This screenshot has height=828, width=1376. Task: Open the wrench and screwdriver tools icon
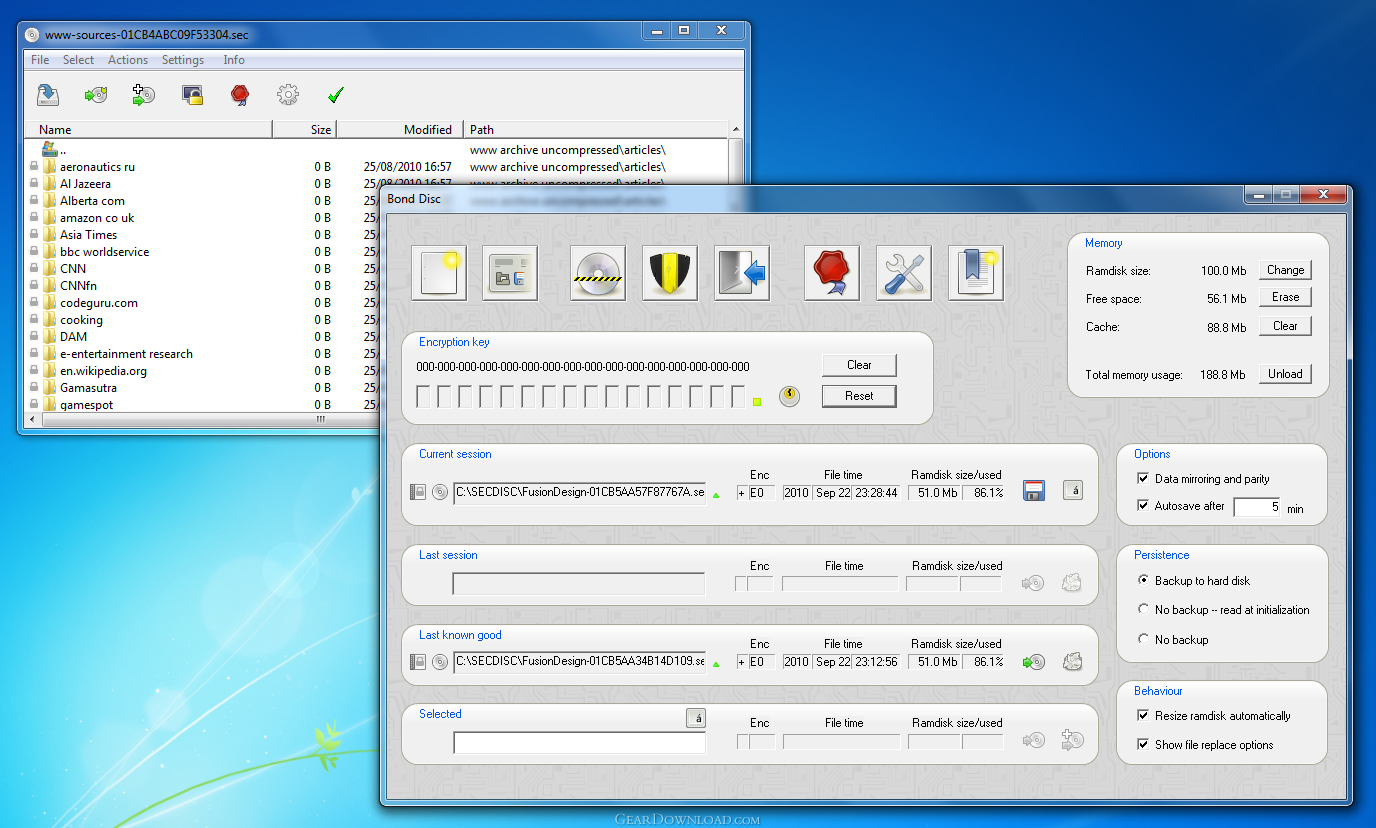click(x=904, y=273)
